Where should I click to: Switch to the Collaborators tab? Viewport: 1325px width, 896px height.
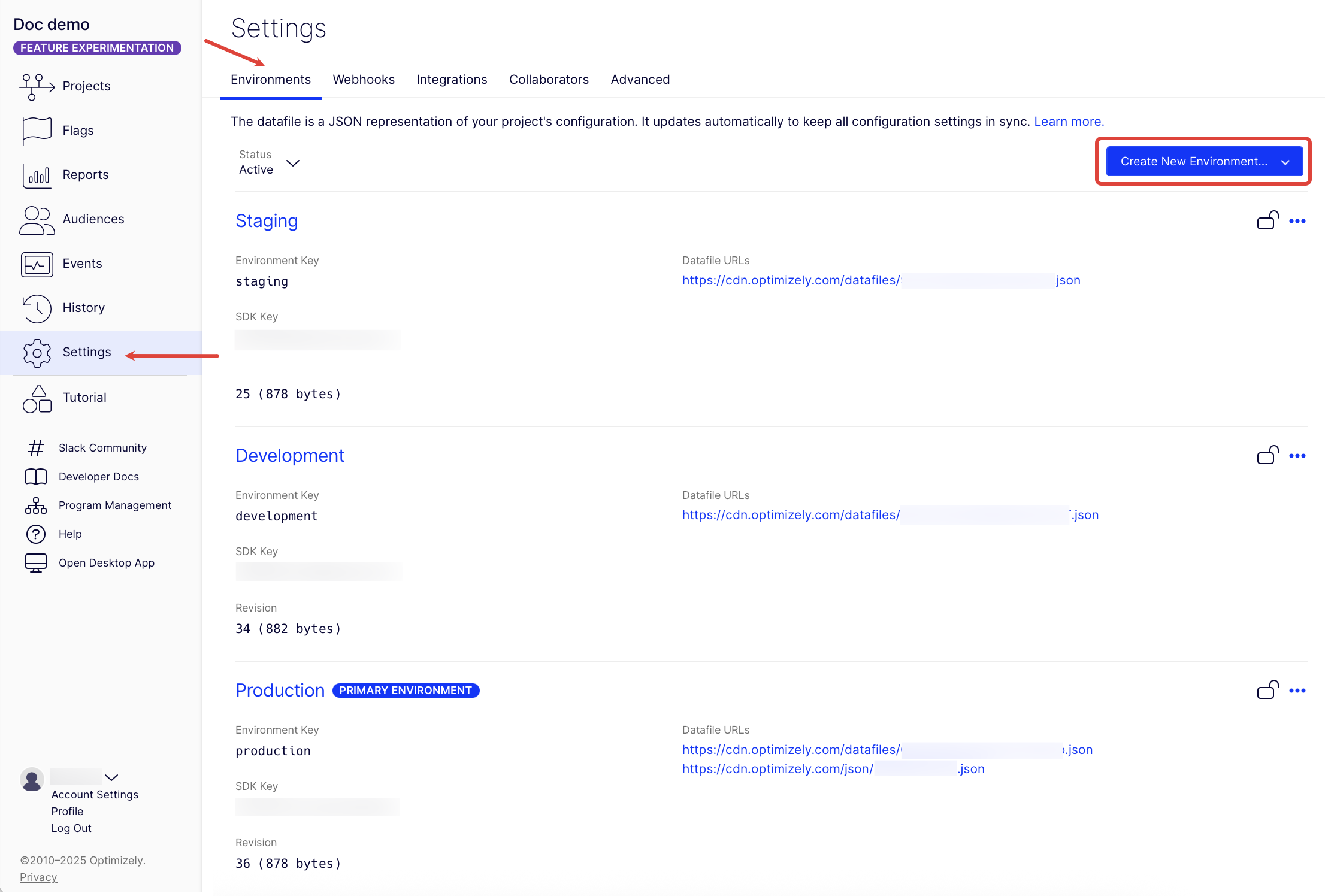tap(549, 80)
